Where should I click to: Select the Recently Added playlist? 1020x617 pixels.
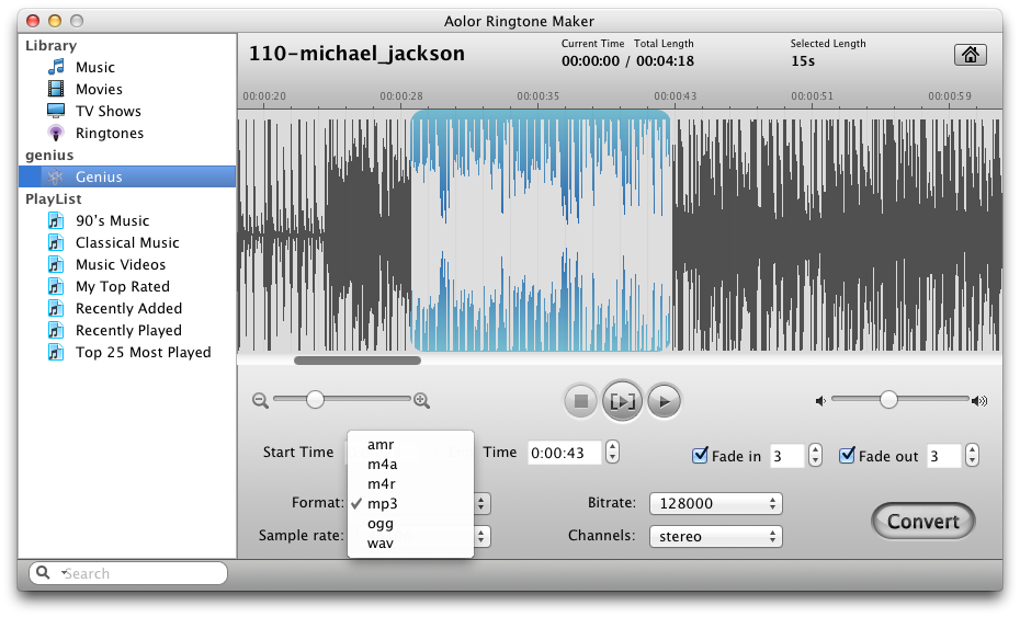128,308
